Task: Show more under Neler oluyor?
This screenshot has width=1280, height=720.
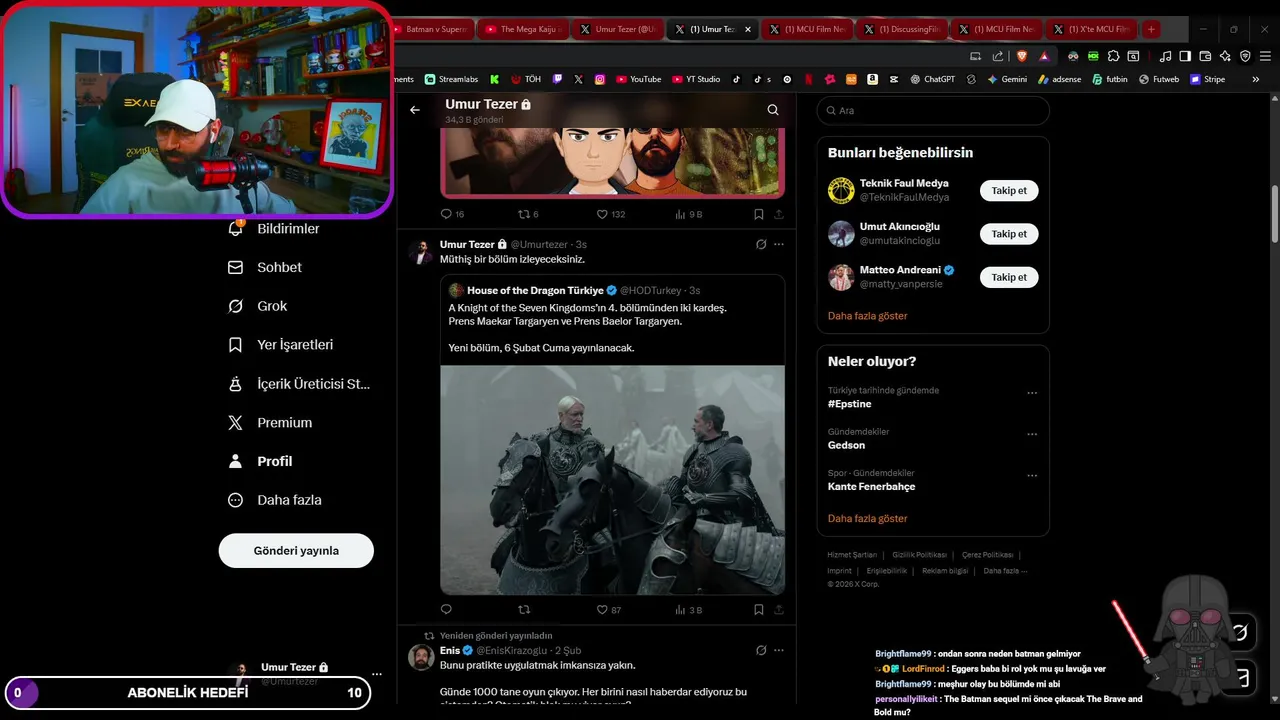Action: click(x=867, y=519)
